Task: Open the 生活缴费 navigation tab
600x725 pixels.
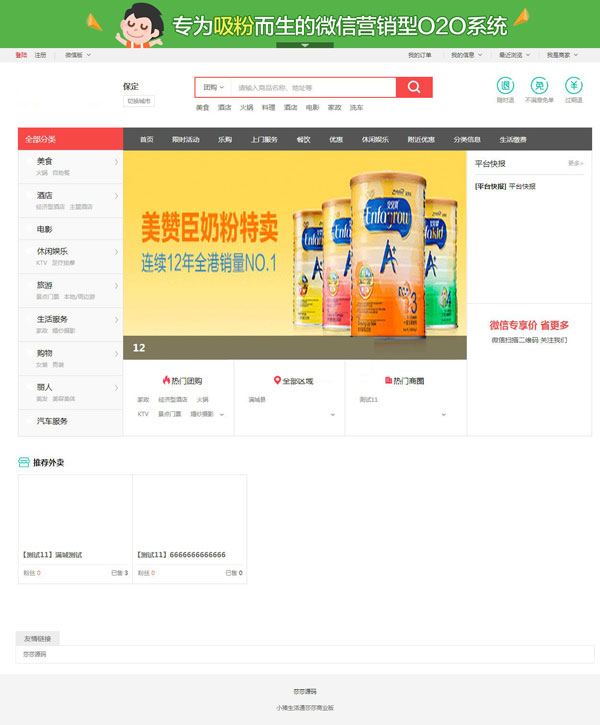Action: click(513, 139)
